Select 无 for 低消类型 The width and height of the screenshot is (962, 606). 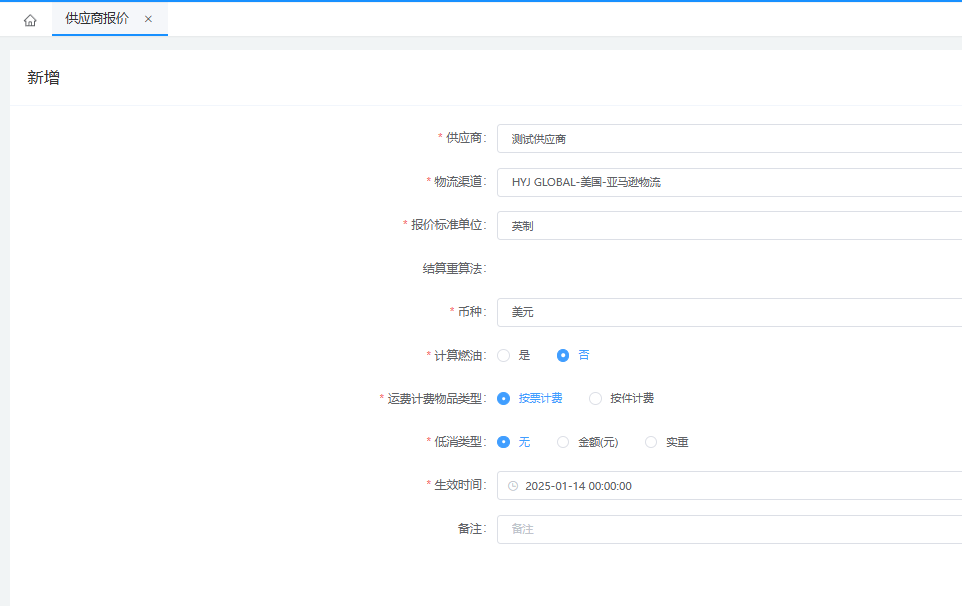pos(504,442)
